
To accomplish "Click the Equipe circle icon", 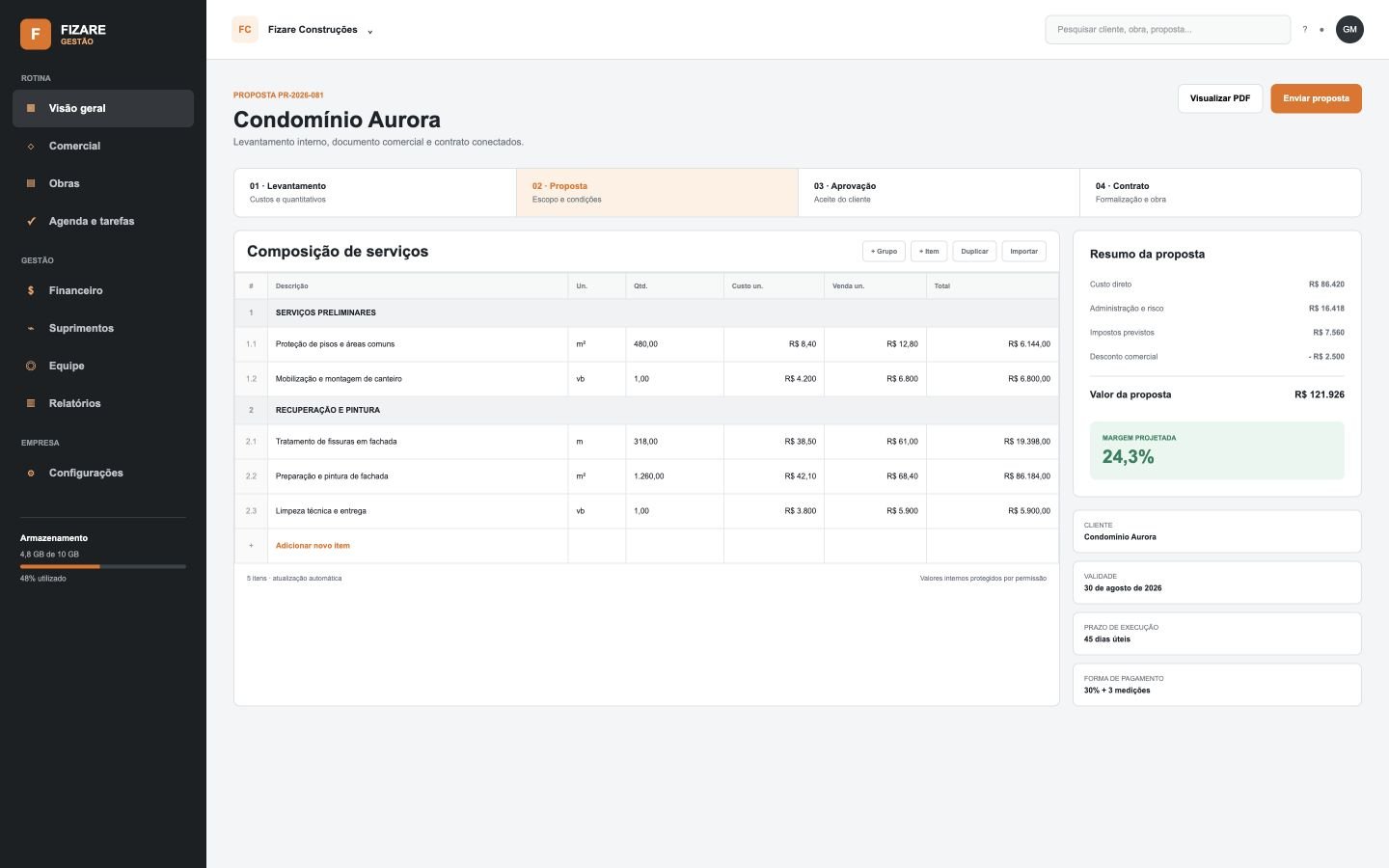I will point(31,366).
